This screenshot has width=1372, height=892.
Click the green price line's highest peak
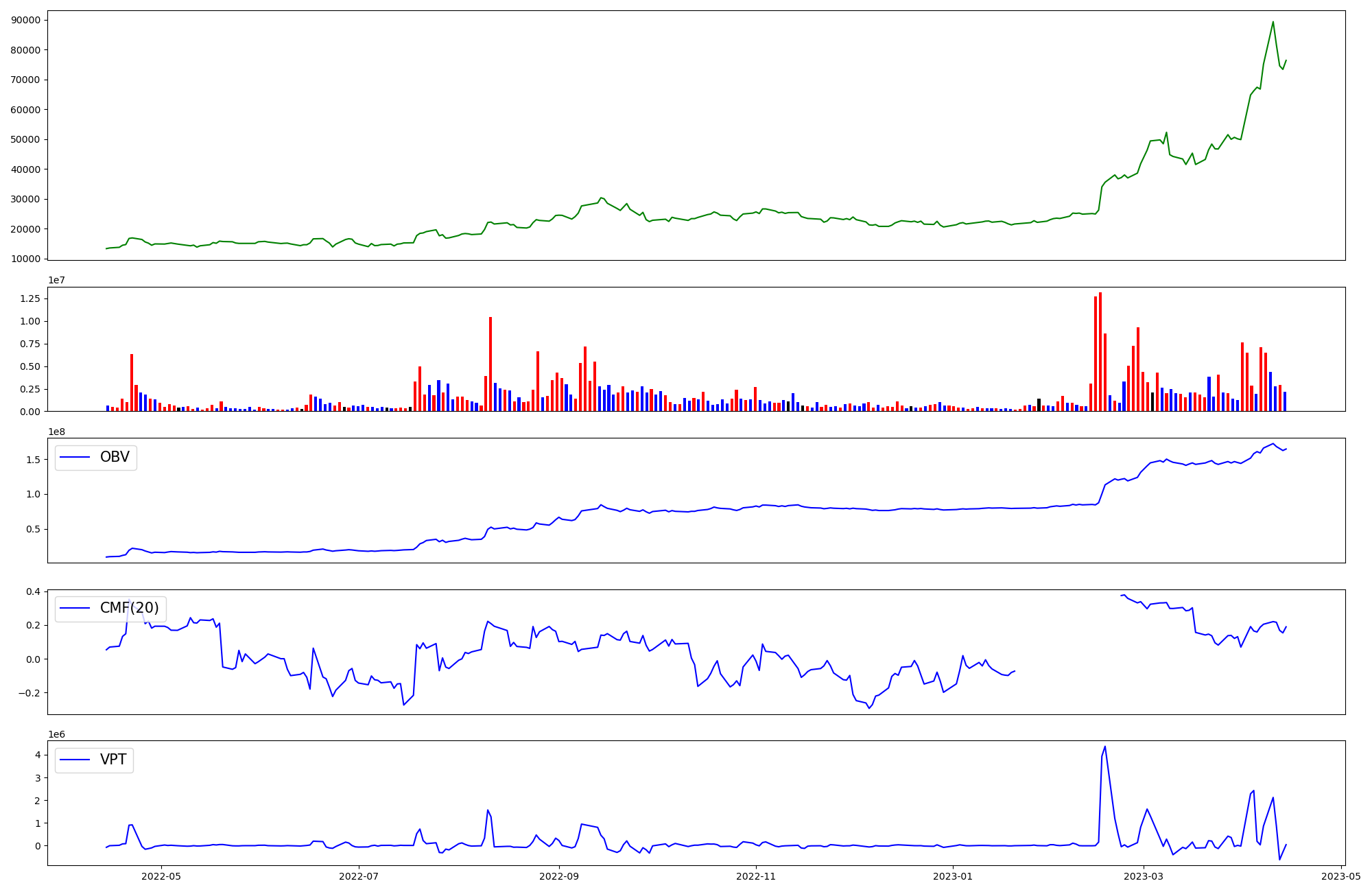(1273, 22)
